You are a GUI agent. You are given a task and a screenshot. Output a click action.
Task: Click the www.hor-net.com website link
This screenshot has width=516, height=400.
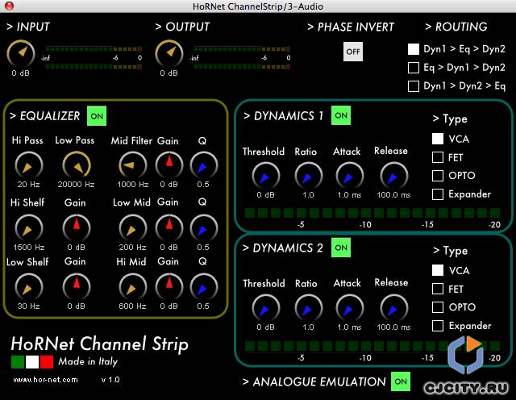(46, 380)
